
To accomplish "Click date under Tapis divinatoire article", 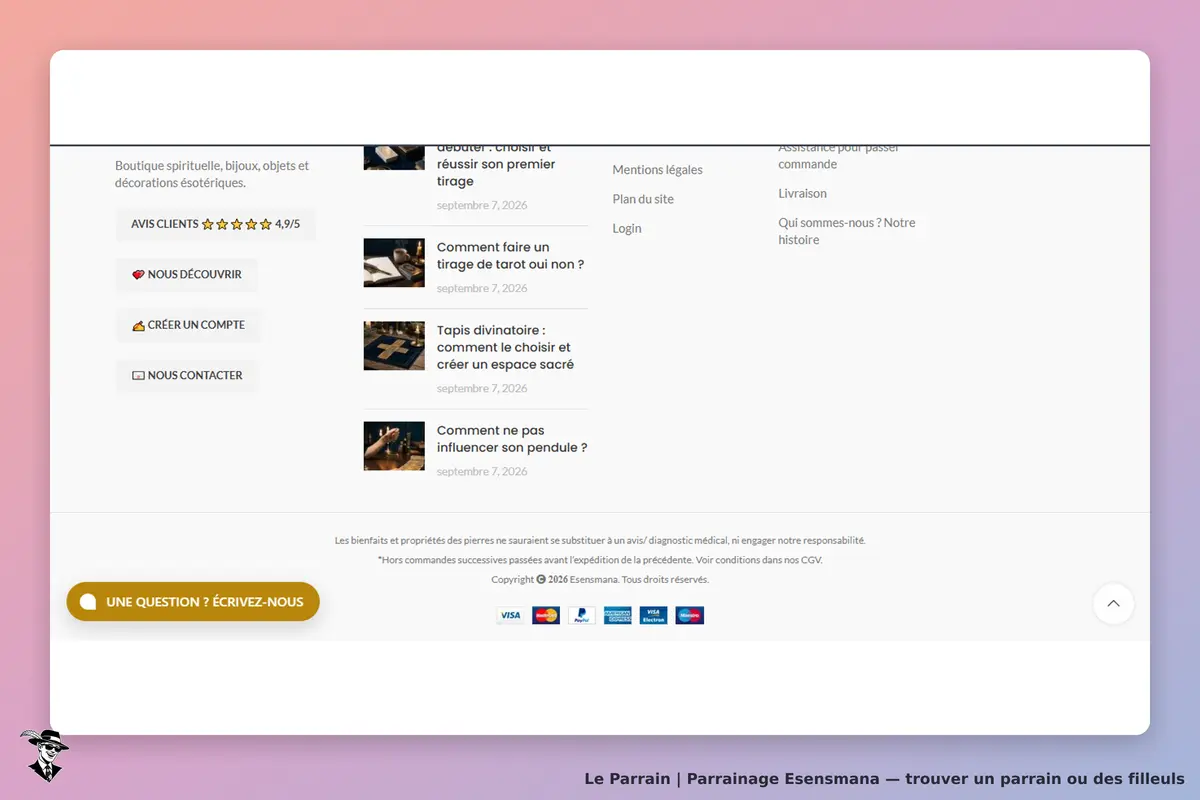I will click(x=482, y=389).
